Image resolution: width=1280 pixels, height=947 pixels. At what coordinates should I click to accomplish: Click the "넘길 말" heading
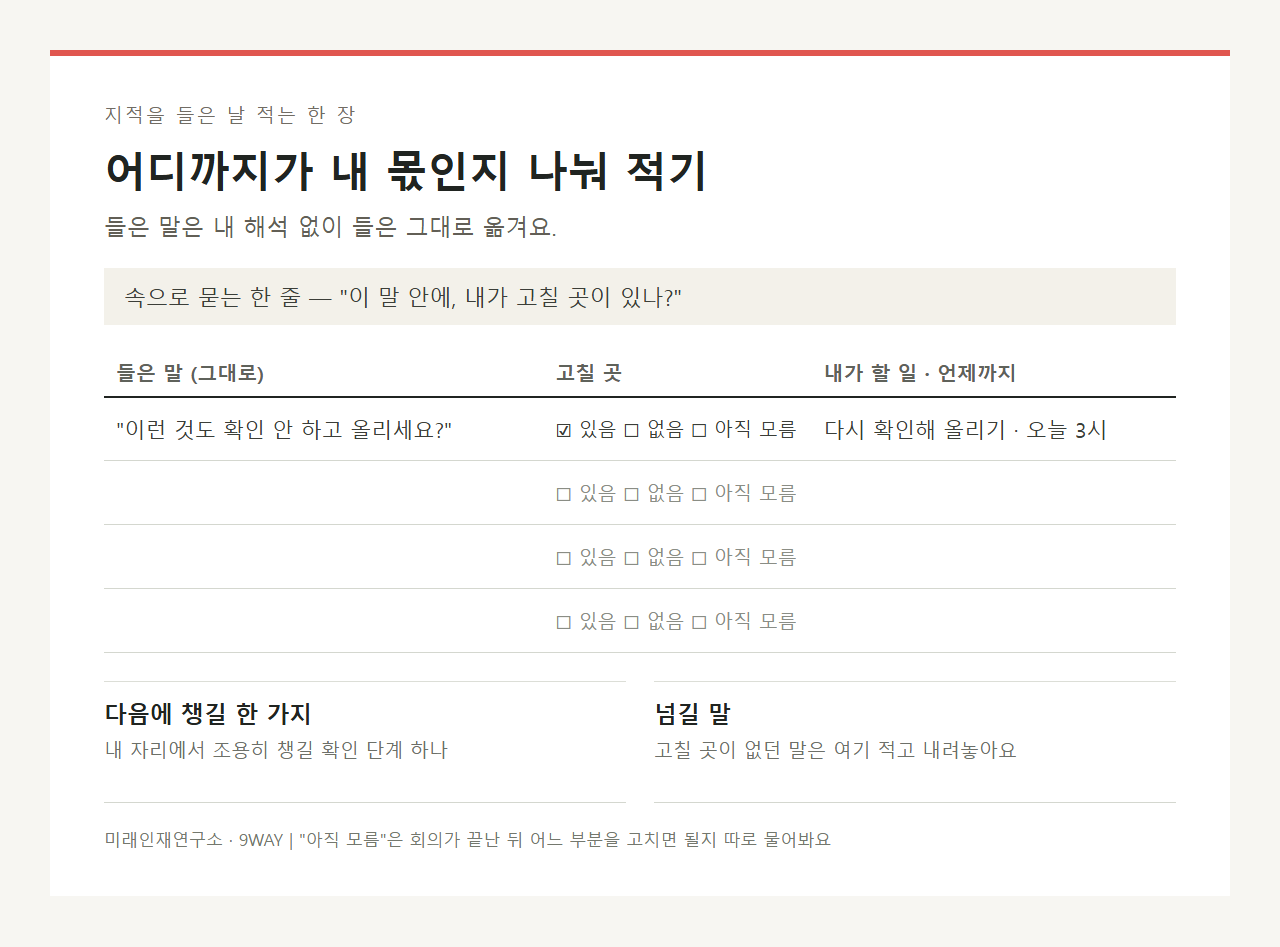[692, 714]
